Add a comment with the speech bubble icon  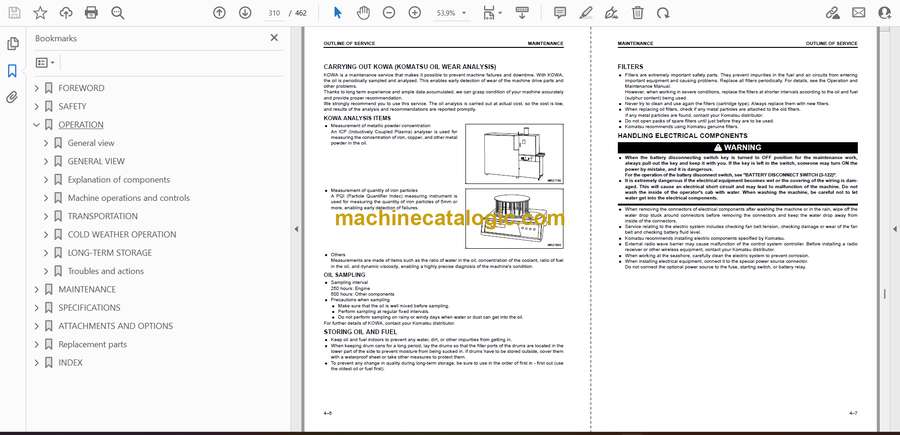click(560, 13)
